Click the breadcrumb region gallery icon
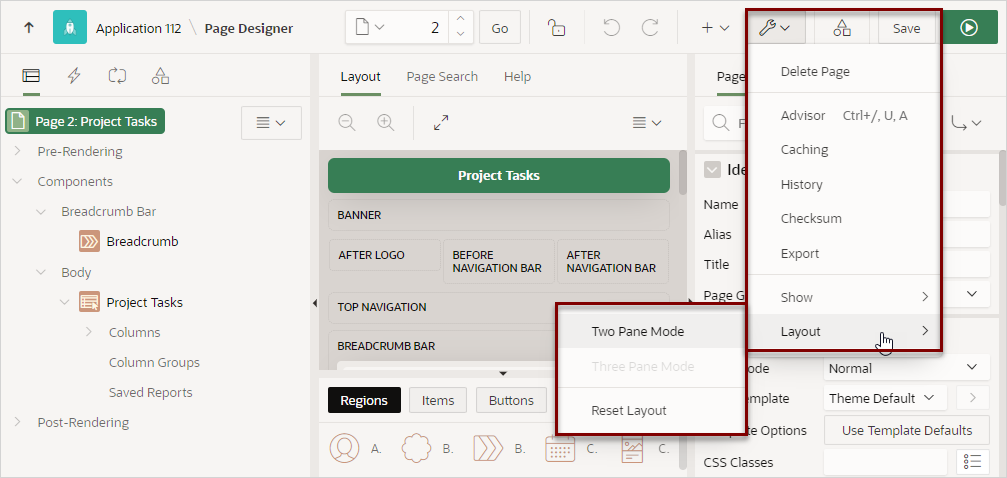Image resolution: width=1007 pixels, height=478 pixels. 488,448
